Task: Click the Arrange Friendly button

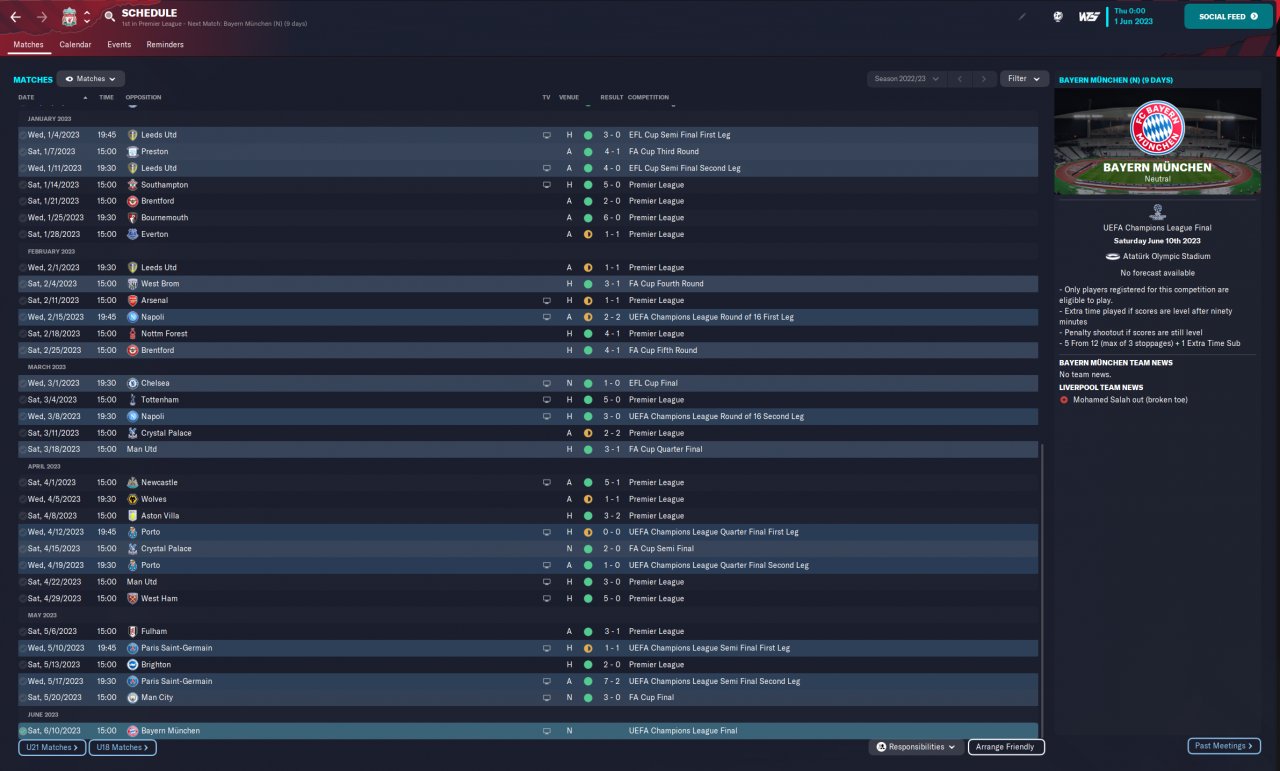Action: tap(1006, 747)
